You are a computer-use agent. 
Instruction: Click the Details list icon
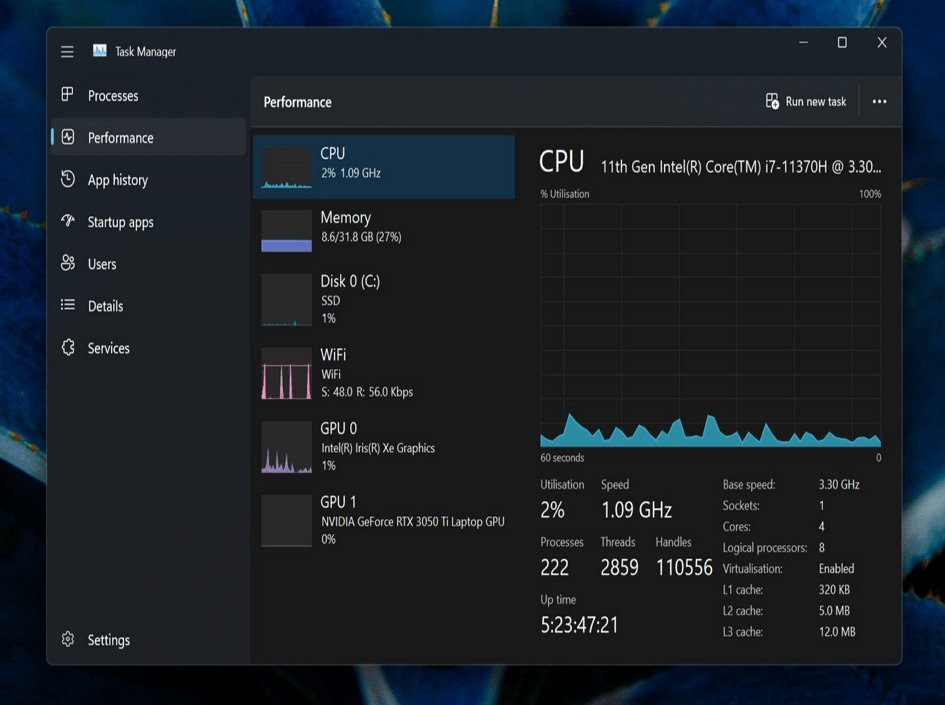[68, 305]
